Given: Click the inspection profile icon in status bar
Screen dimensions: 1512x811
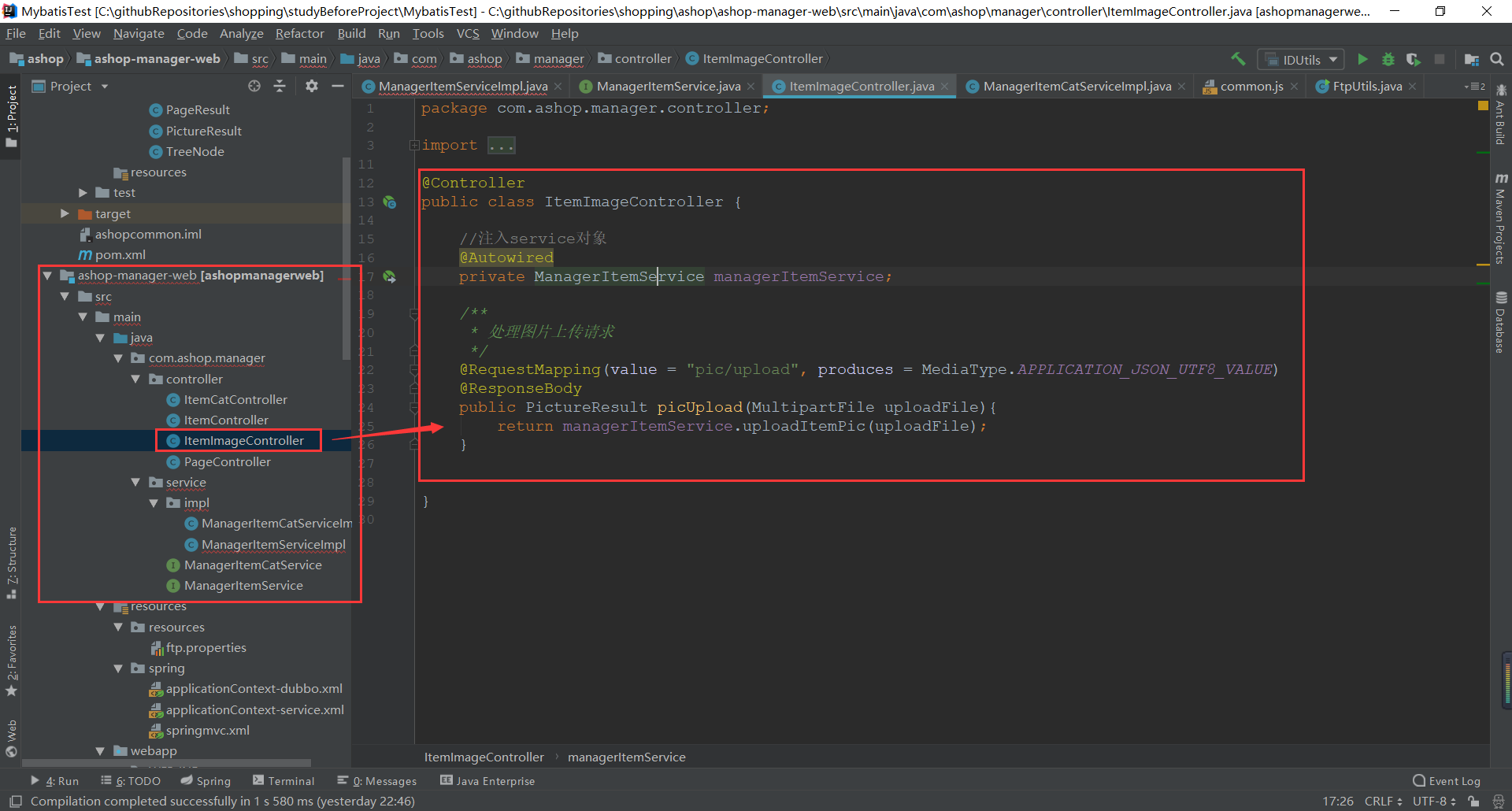Looking at the screenshot, I should point(1499,802).
